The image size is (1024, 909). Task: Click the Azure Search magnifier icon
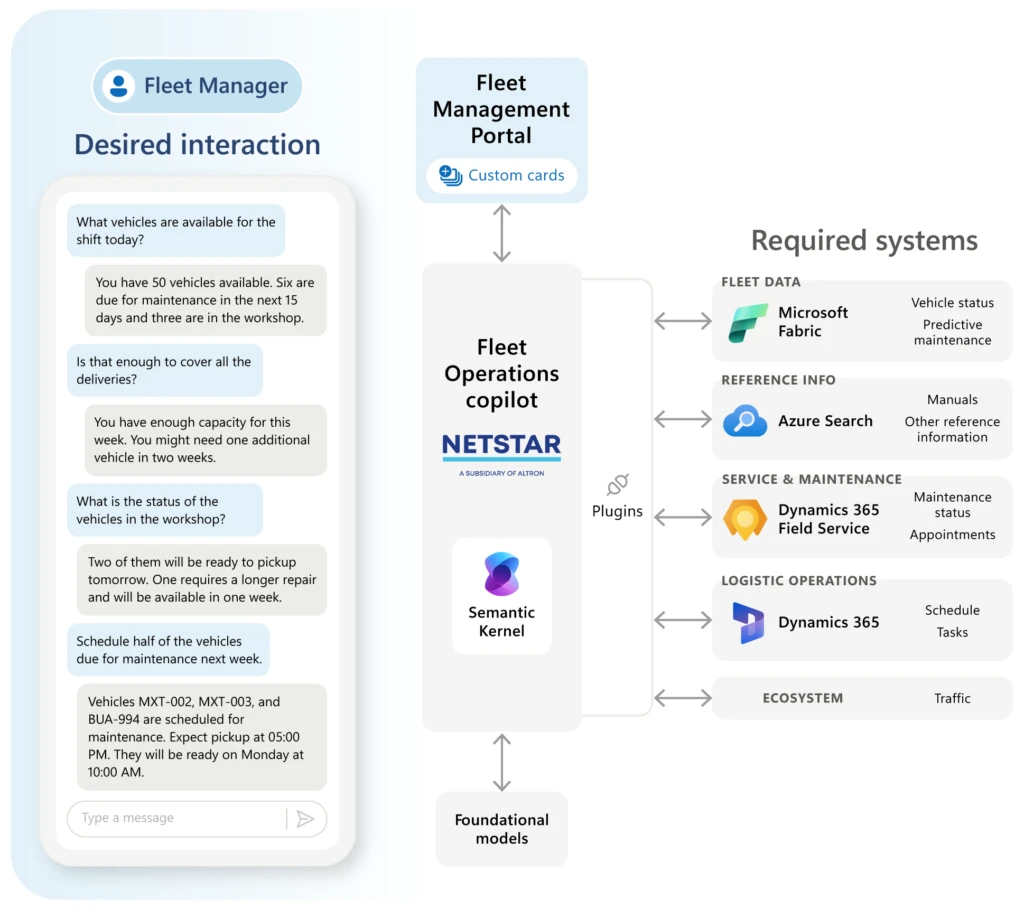point(743,420)
